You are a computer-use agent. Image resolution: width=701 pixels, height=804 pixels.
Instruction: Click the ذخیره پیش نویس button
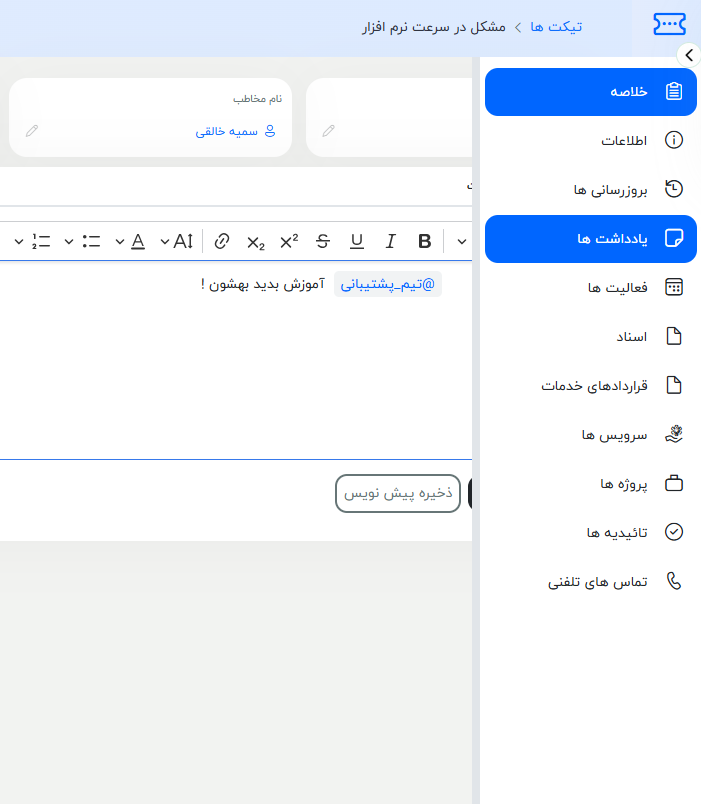(398, 493)
